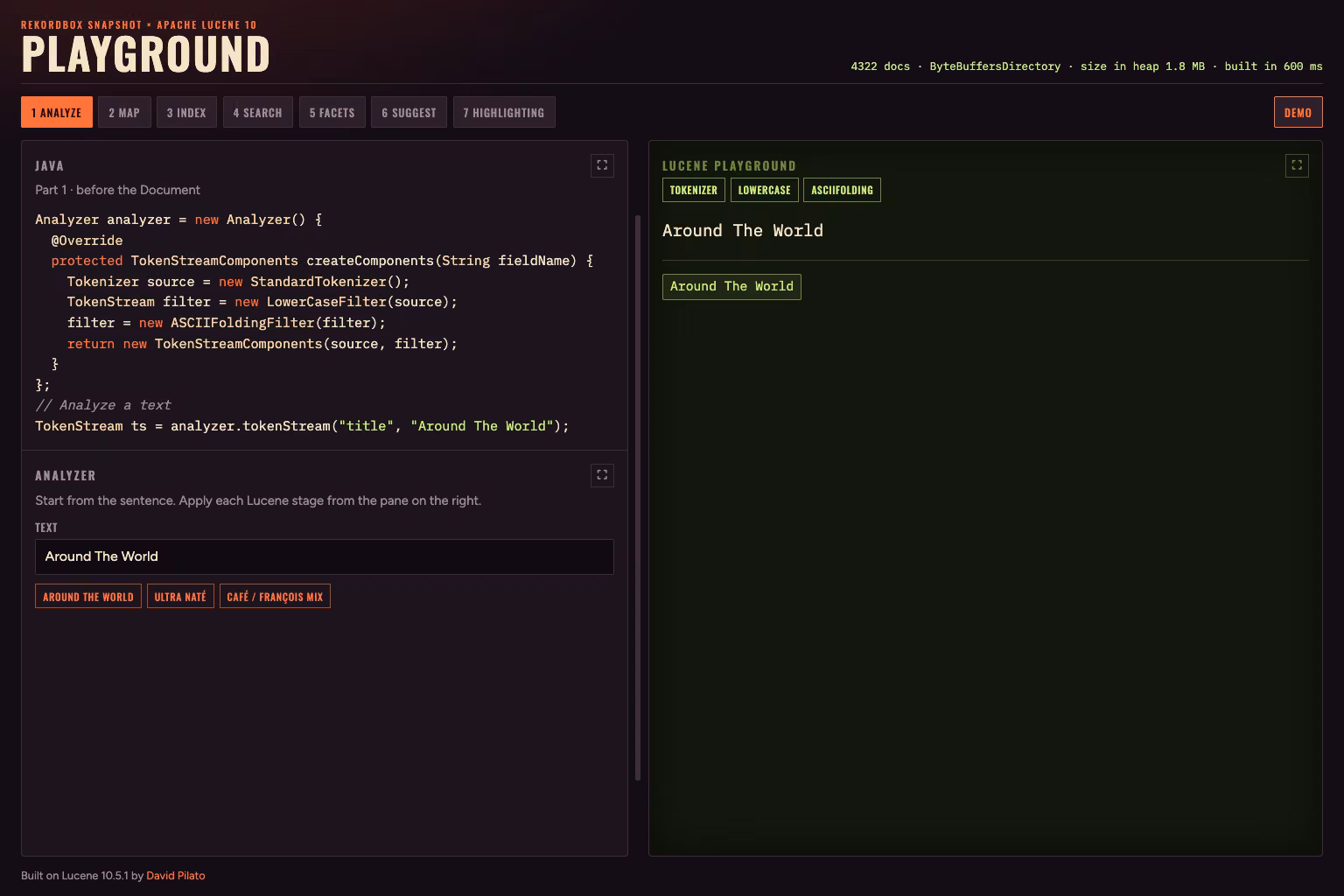Viewport: 1344px width, 896px height.
Task: Click the "@Override" code line
Action: coord(87,241)
